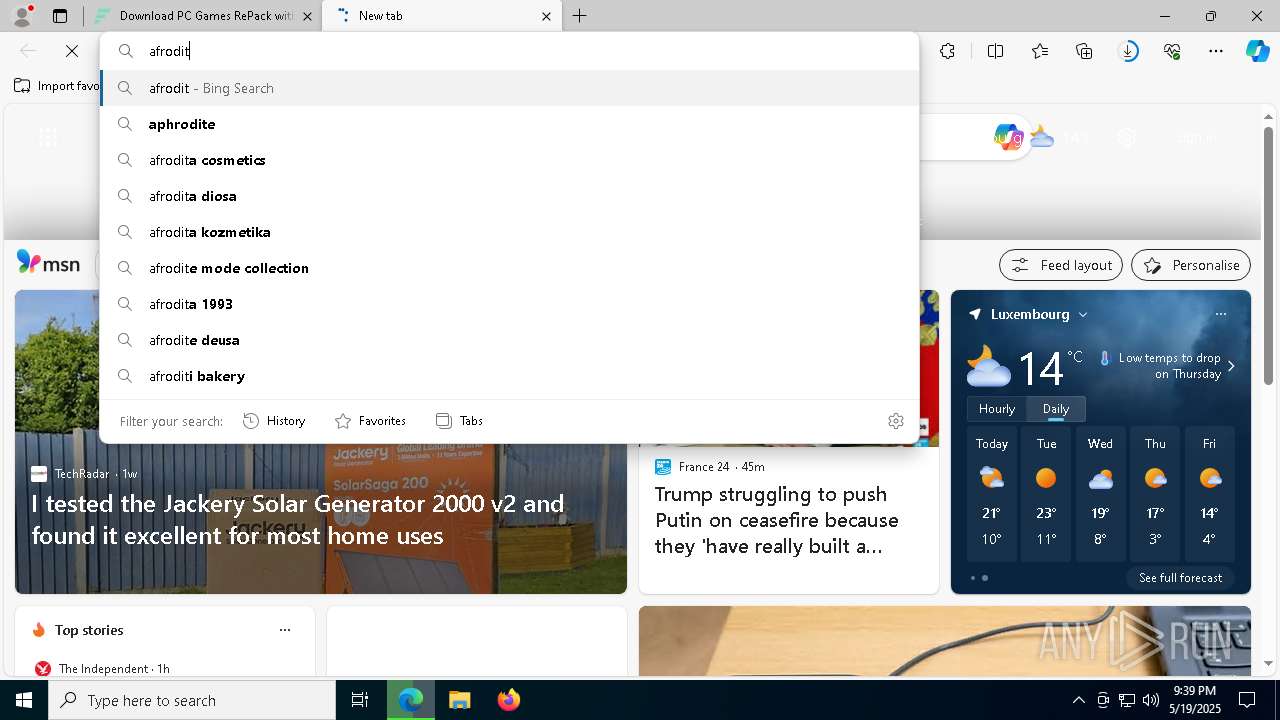The width and height of the screenshot is (1280, 720).
Task: Open search suggestion settings gear
Action: pos(896,421)
